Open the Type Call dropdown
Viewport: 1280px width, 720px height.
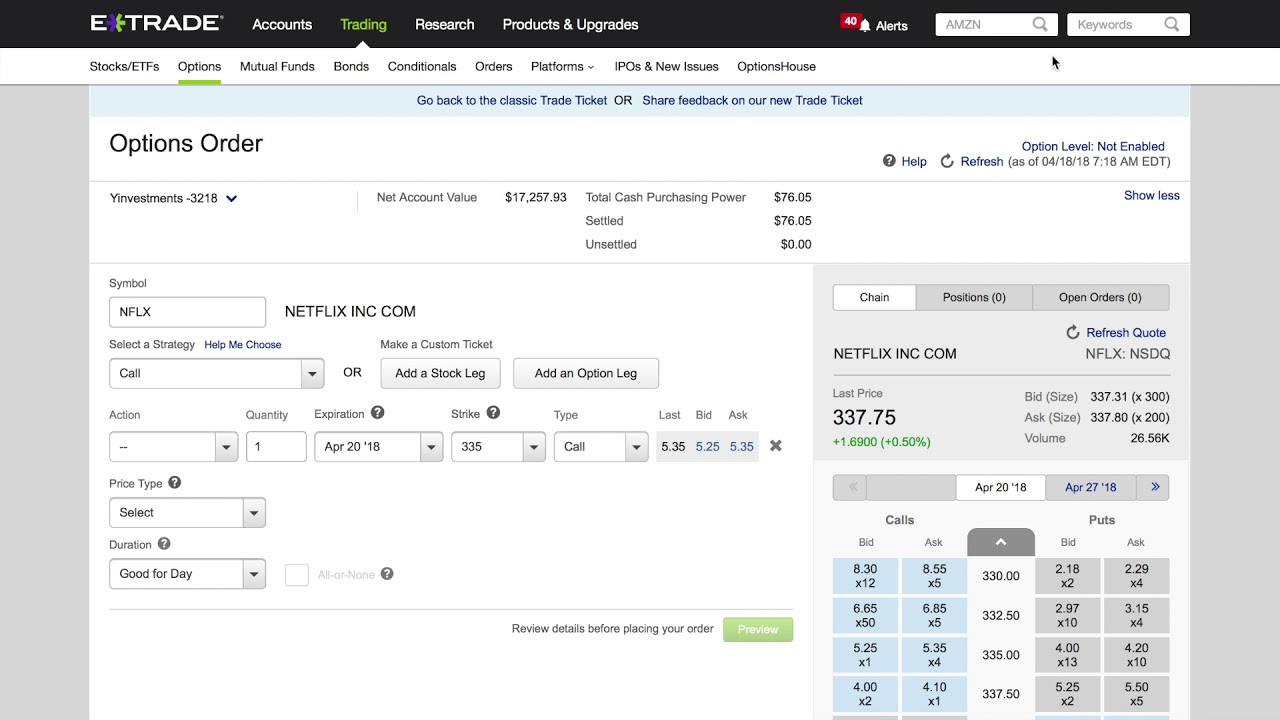tap(601, 447)
